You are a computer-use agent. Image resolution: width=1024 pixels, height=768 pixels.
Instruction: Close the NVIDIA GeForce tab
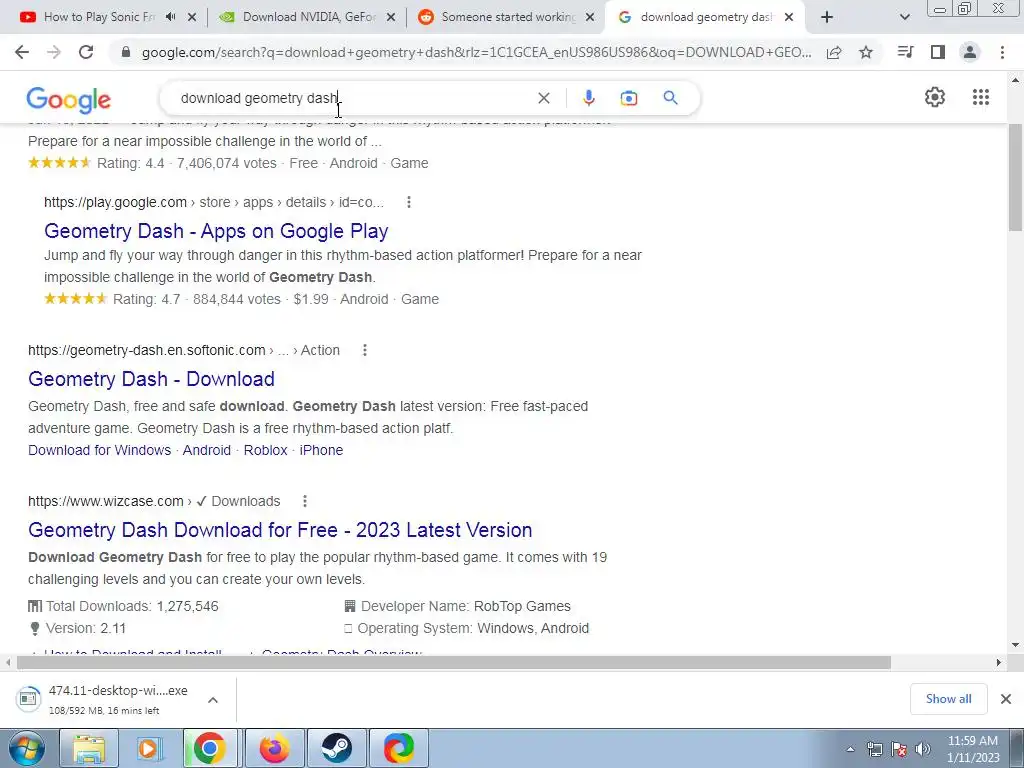point(391,17)
